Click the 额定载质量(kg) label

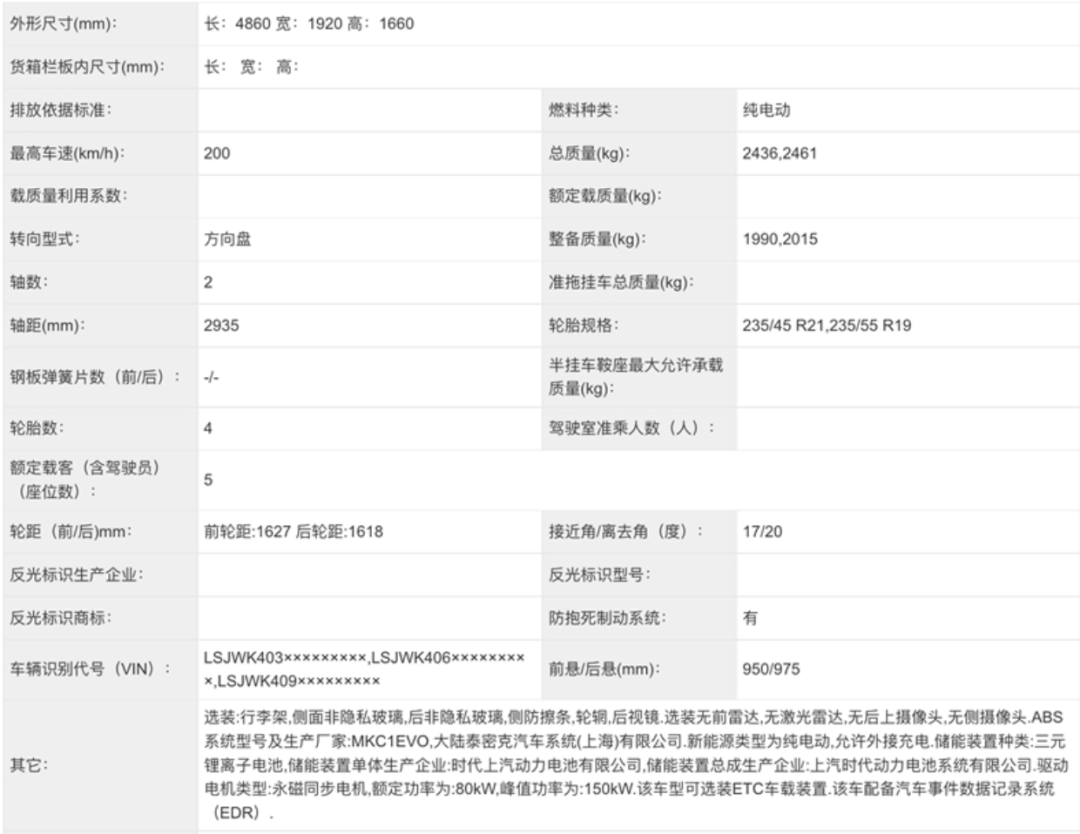[605, 196]
